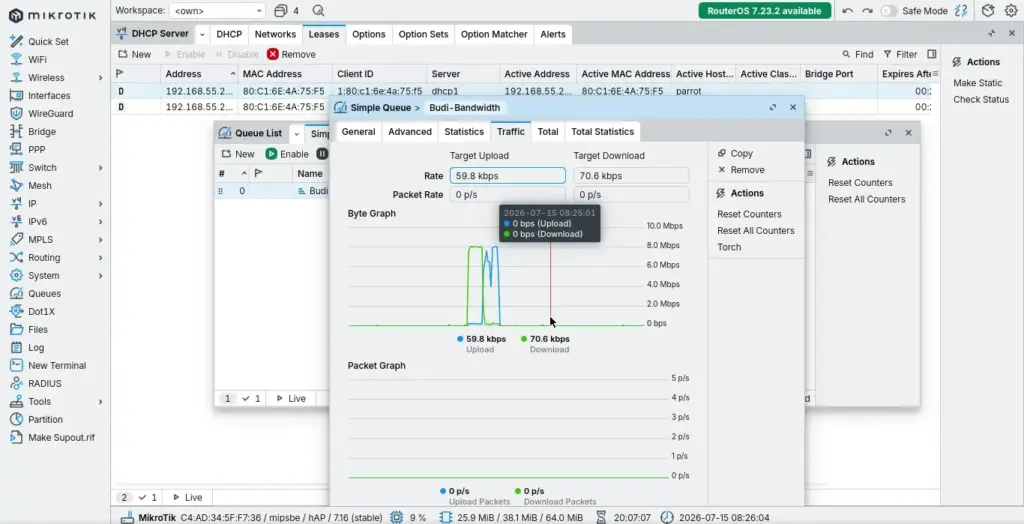The image size is (1024, 524).
Task: Open the Files menu
Action: (38, 329)
